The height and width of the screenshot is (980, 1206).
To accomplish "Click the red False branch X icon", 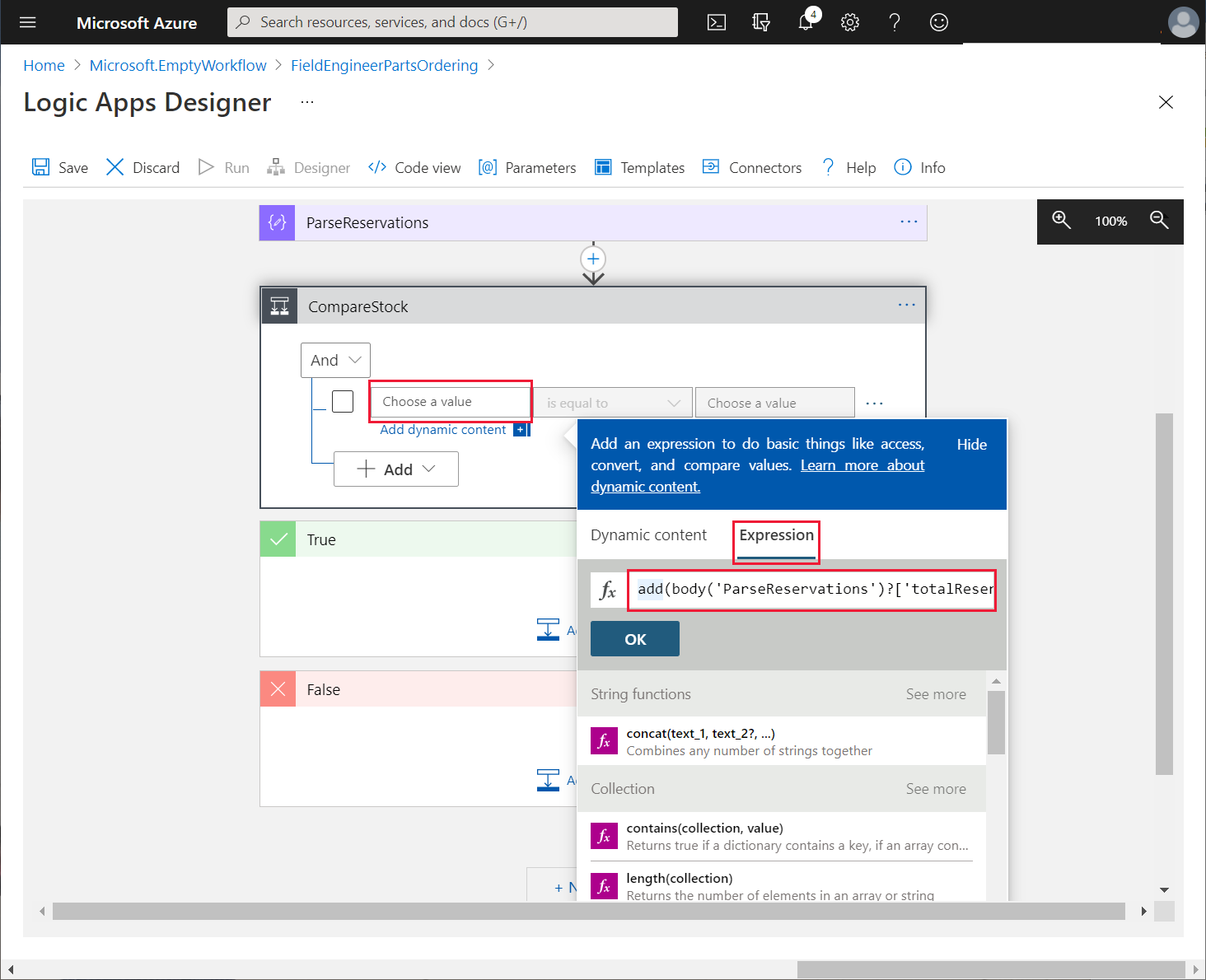I will click(278, 689).
